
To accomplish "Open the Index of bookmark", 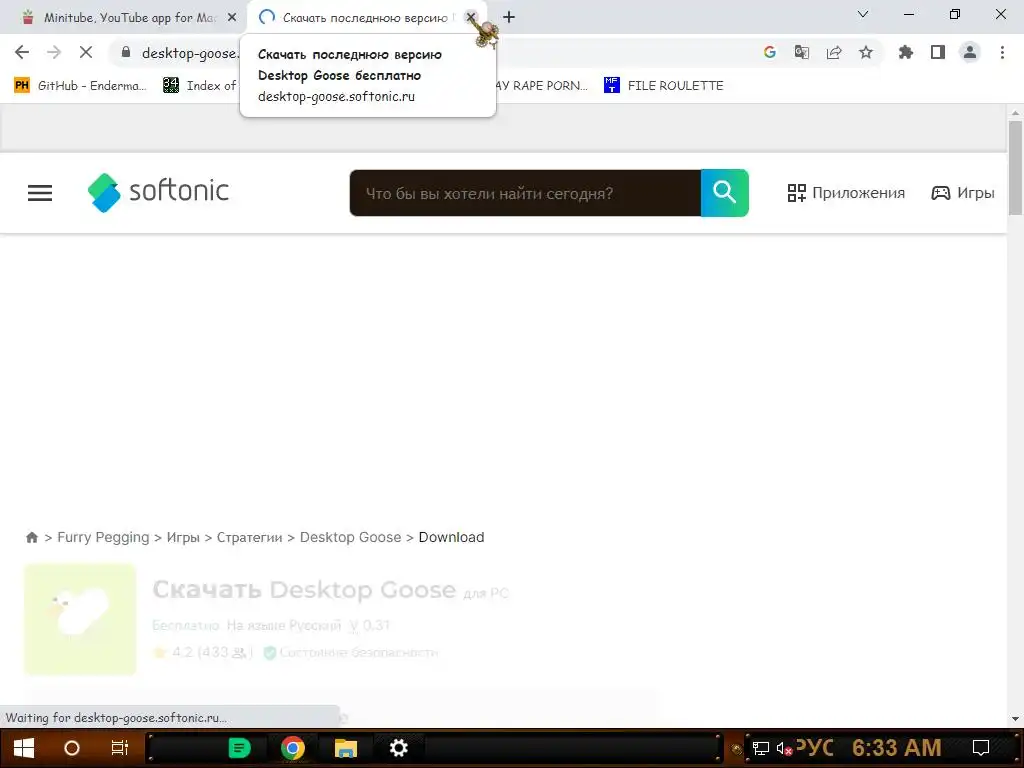I will click(200, 86).
